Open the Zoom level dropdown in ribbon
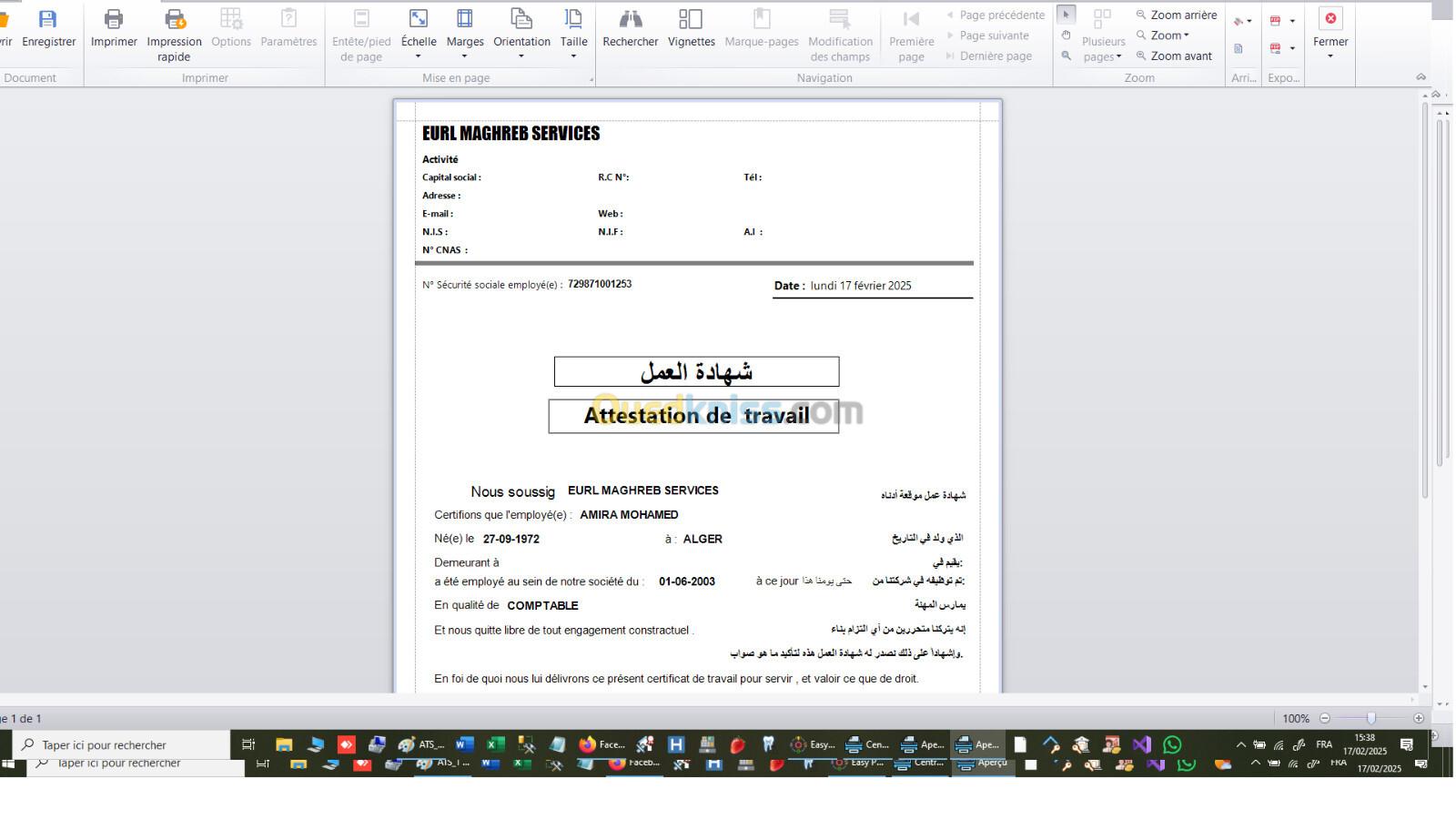This screenshot has height=819, width=1456. coord(1170,35)
